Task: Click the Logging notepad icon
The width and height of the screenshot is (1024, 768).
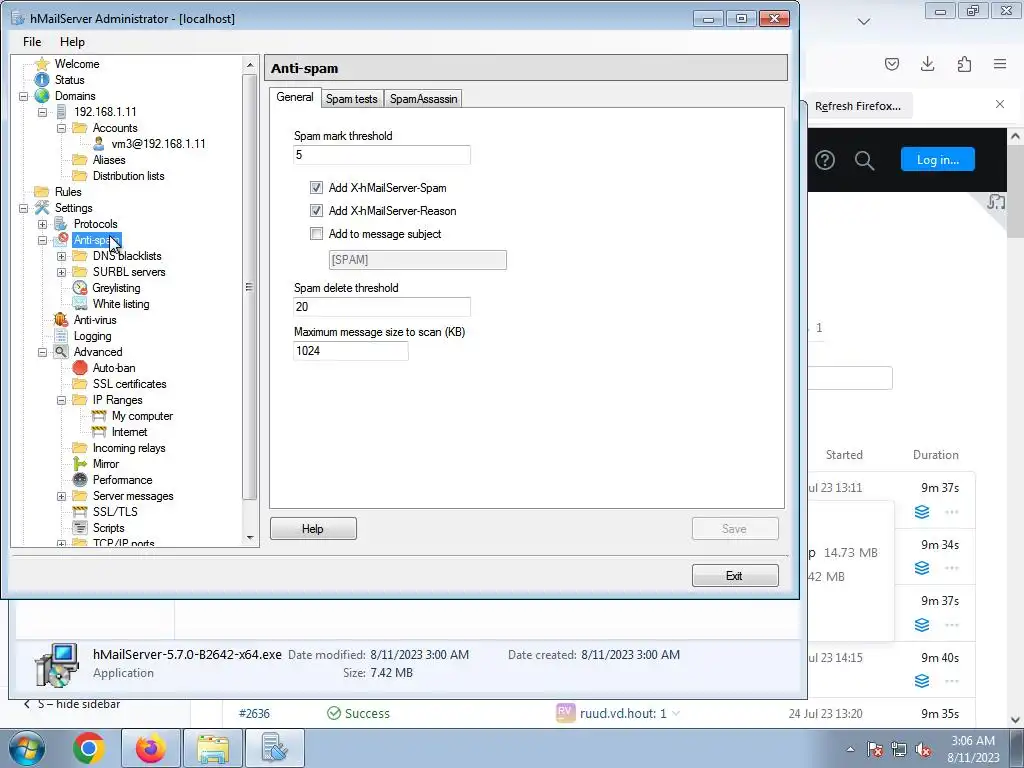Action: 61,336
